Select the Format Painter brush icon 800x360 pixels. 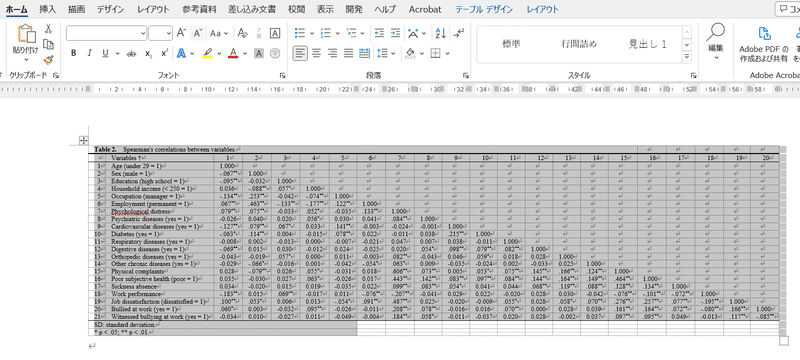pos(48,60)
